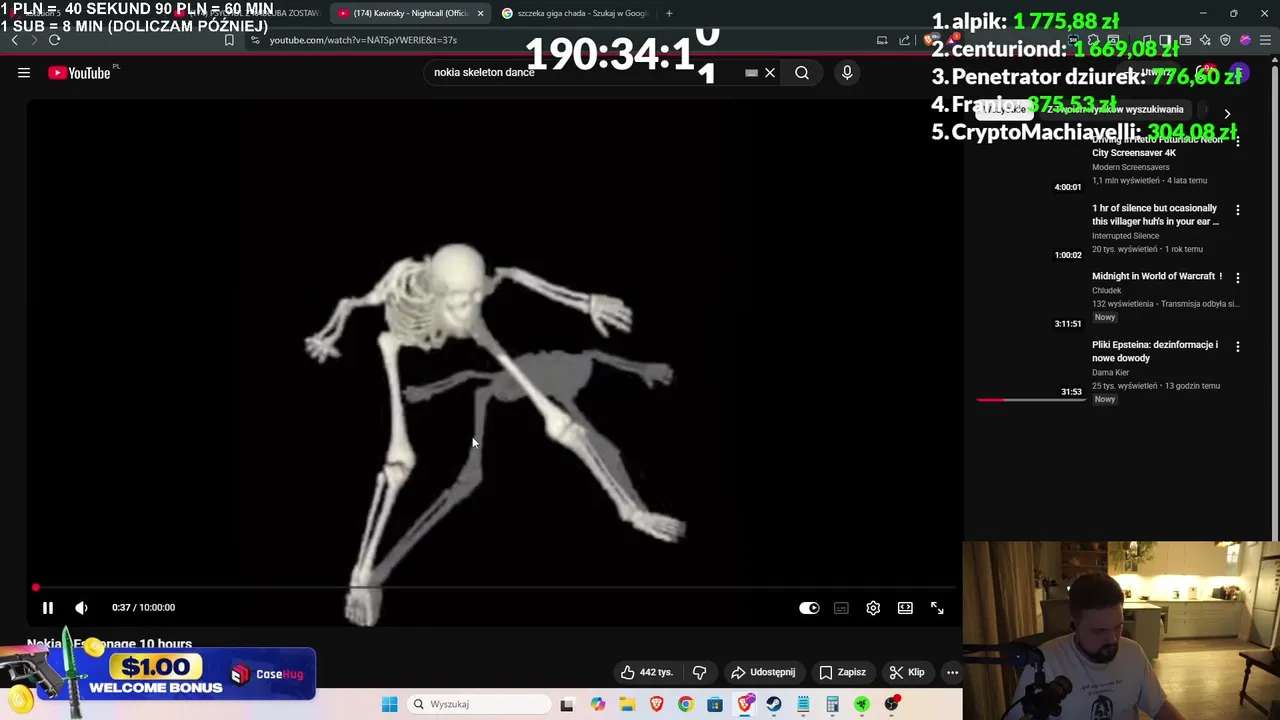Like the video with 442 tys.

coord(646,672)
